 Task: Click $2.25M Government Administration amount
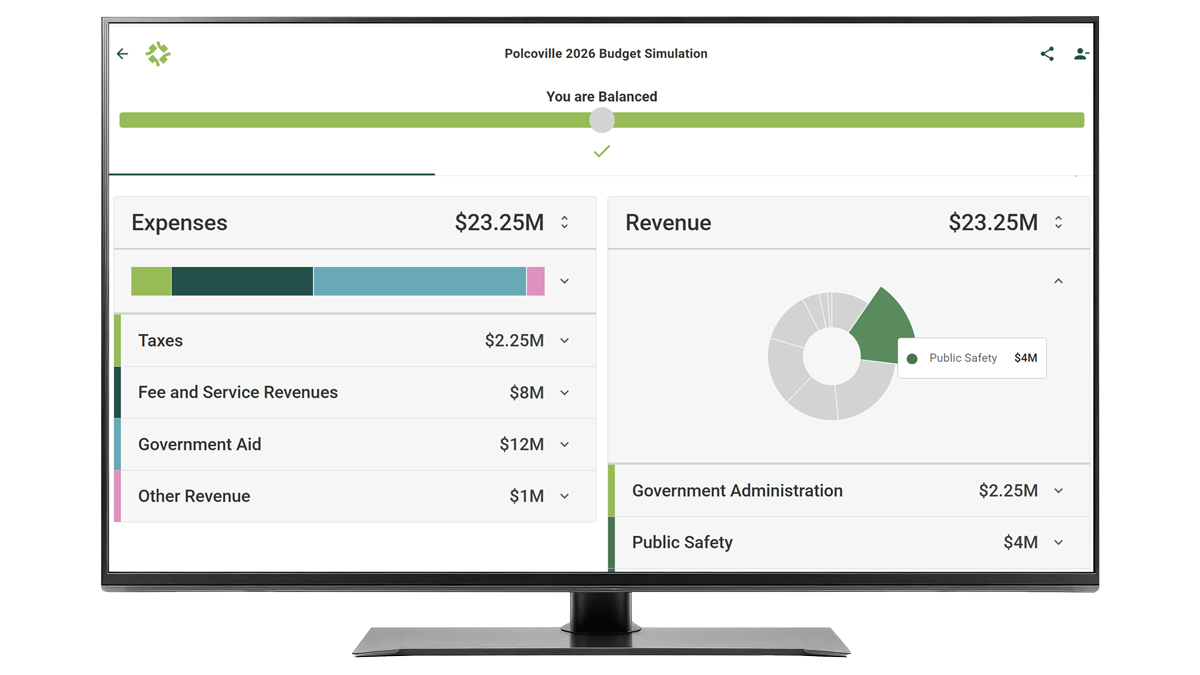click(x=1008, y=491)
